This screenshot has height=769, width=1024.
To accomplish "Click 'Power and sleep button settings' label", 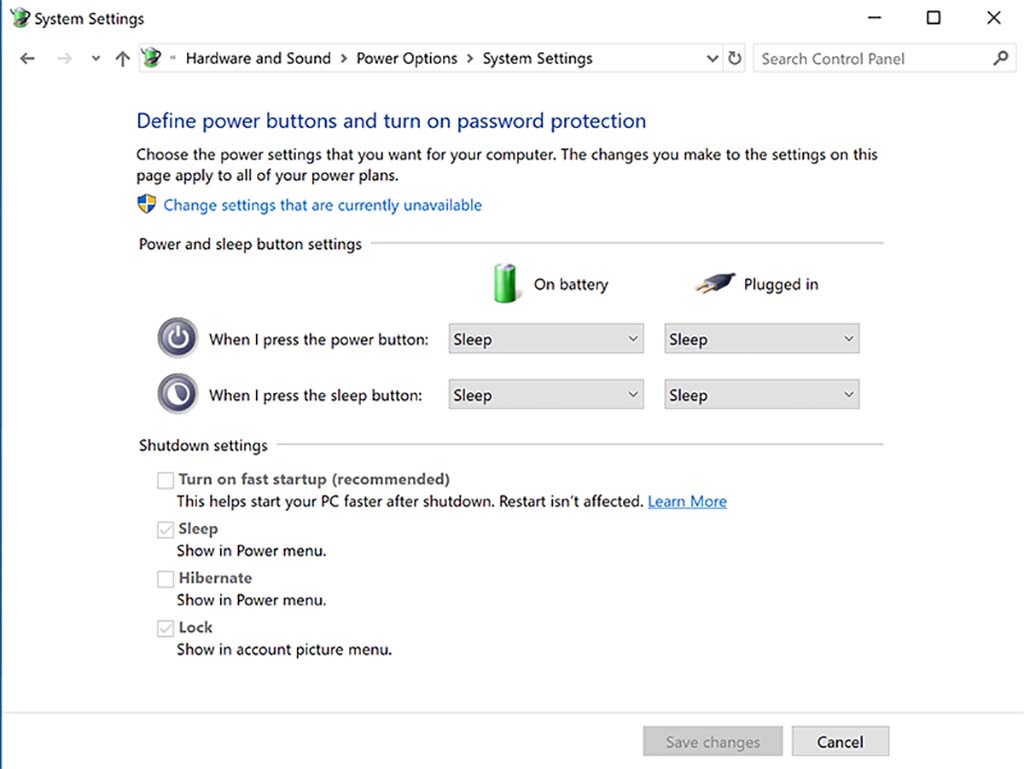I will pos(250,244).
